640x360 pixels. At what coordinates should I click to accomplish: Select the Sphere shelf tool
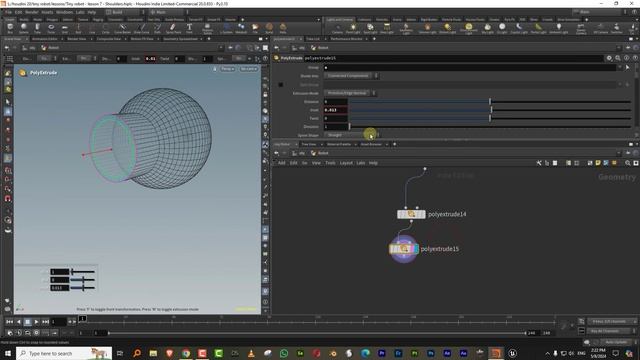click(24, 28)
